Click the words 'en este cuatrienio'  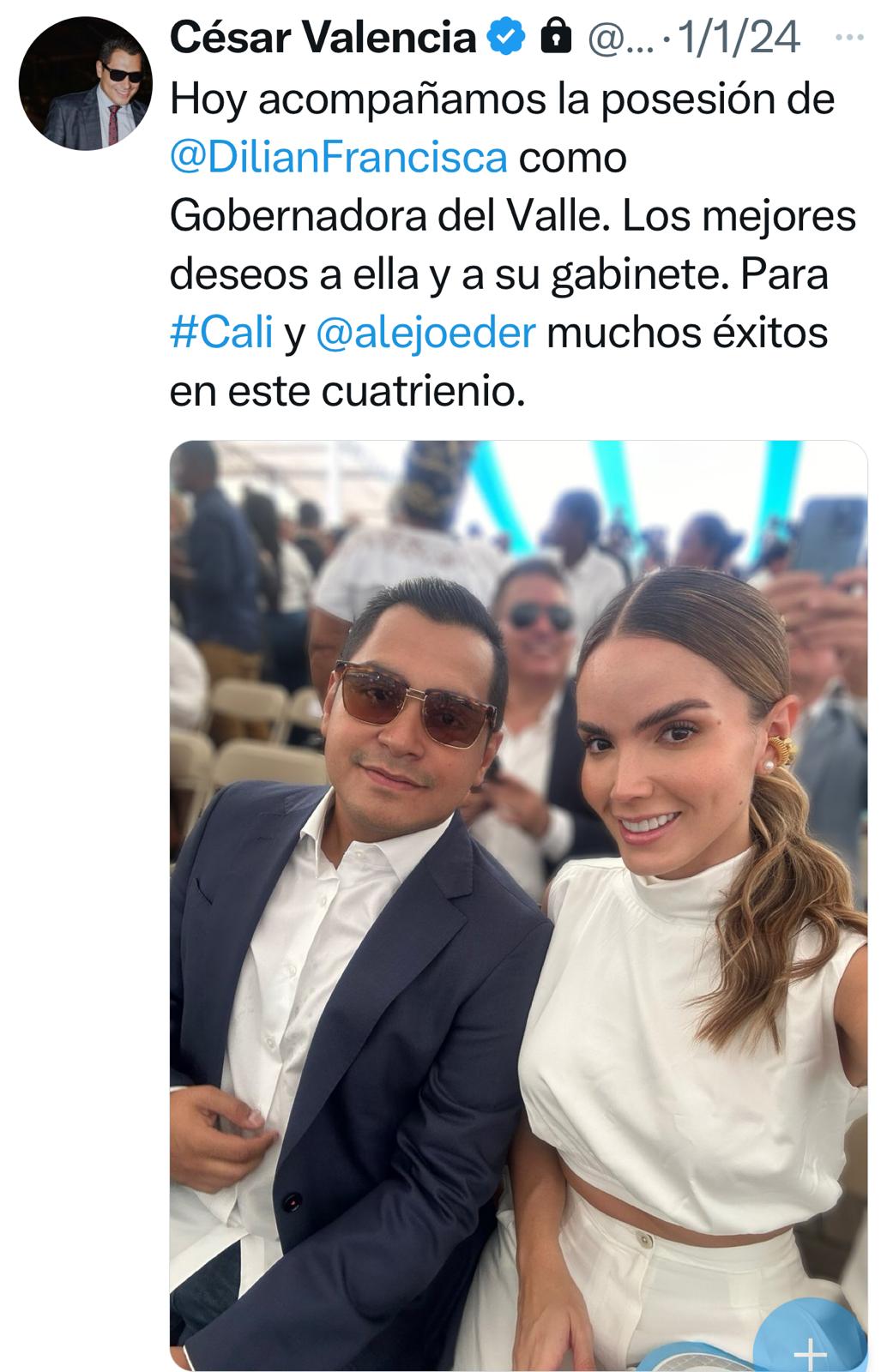tap(347, 391)
